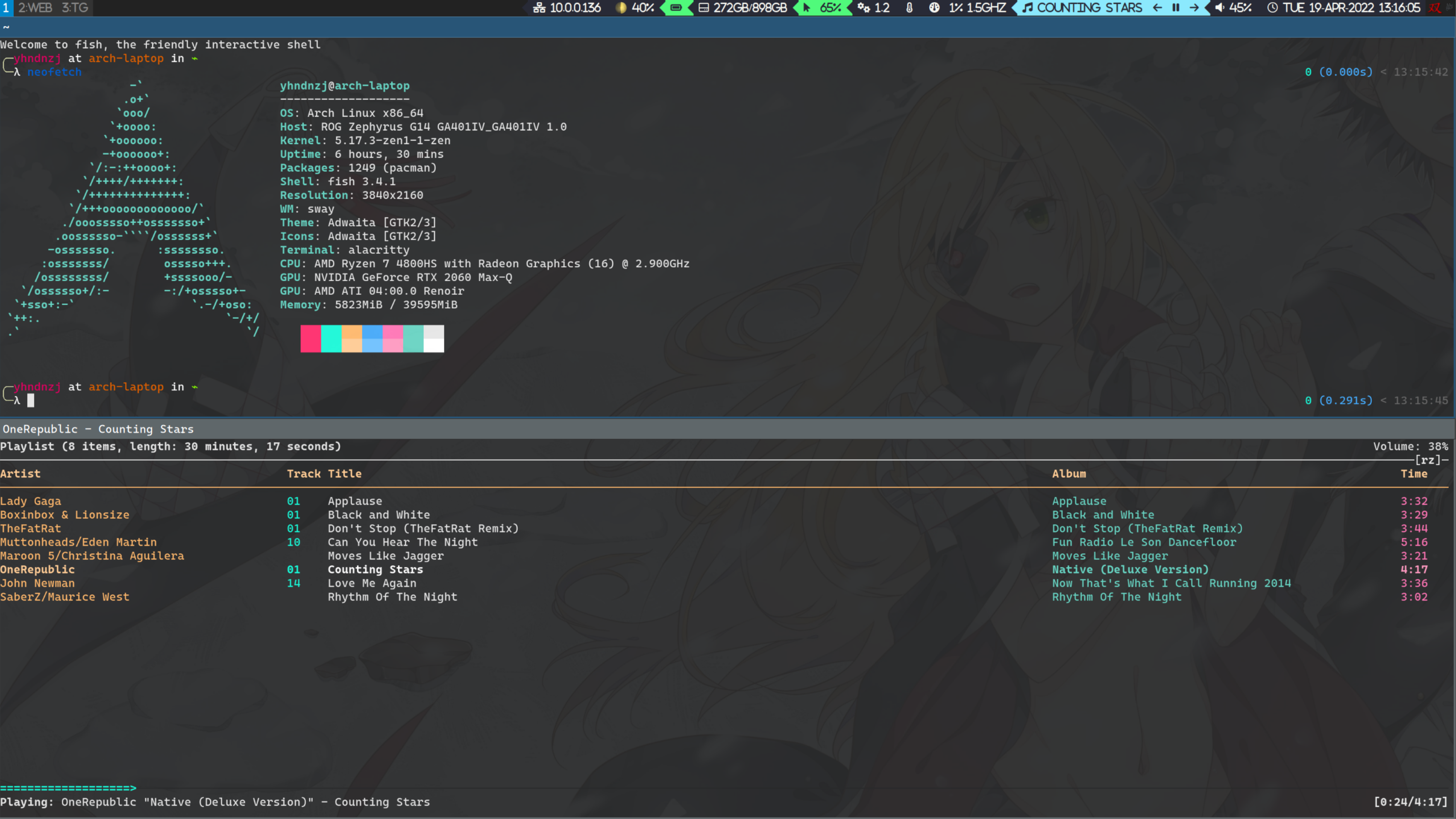This screenshot has height=819, width=1456.
Task: Select the Counting Stars track title
Action: [x=375, y=569]
